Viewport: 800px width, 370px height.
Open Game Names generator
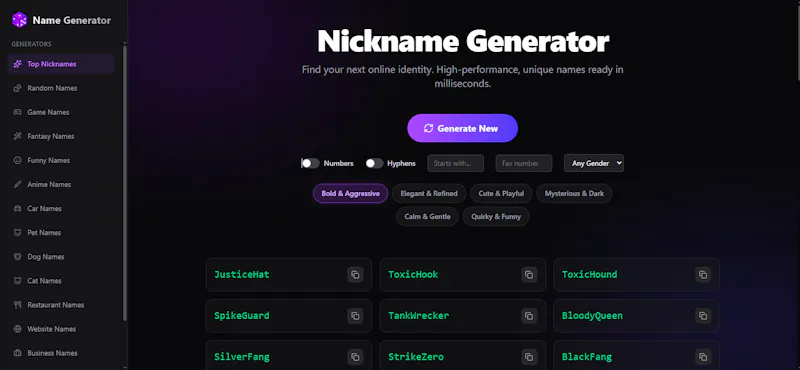[61, 112]
